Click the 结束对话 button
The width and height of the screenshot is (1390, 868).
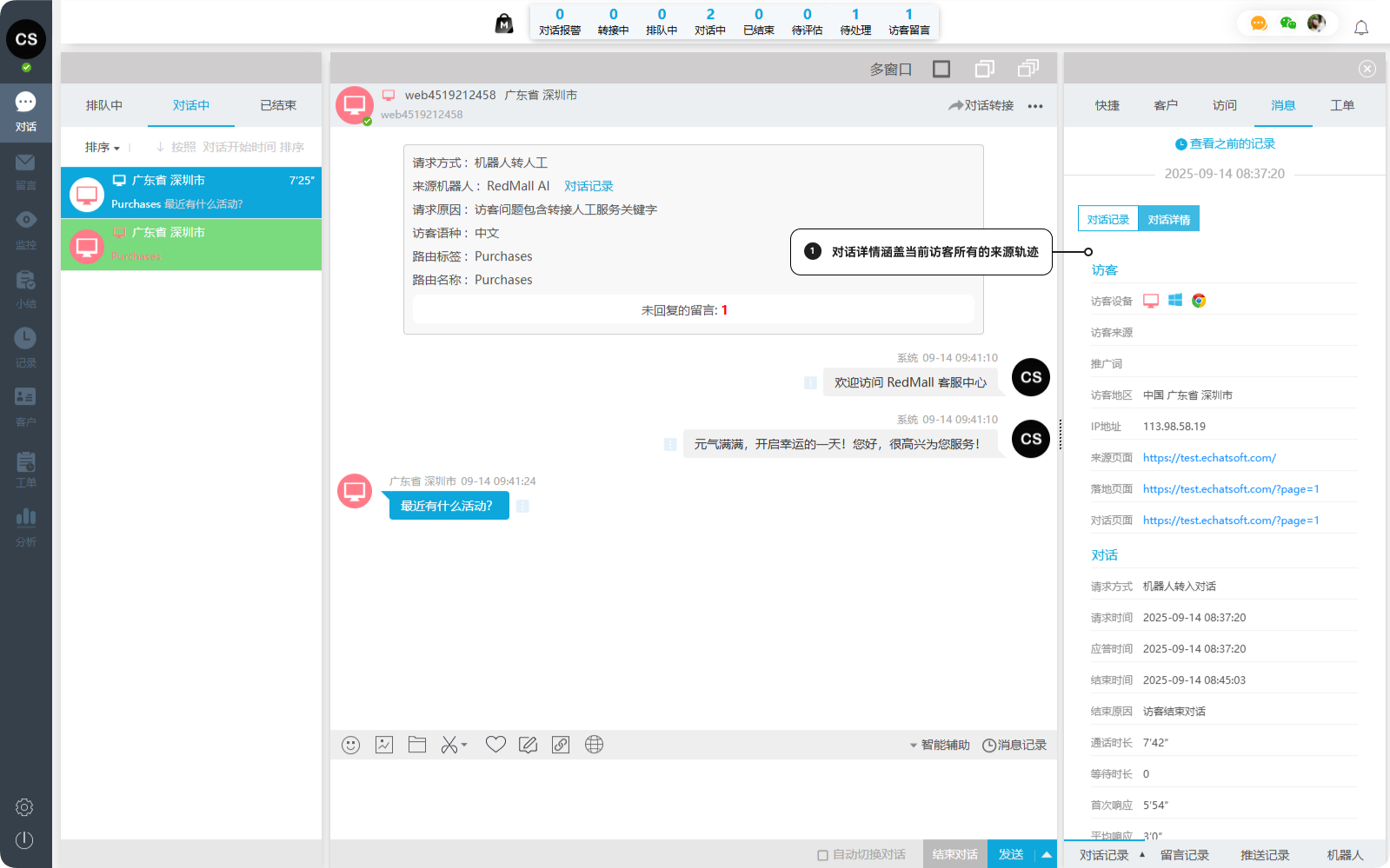coord(954,855)
